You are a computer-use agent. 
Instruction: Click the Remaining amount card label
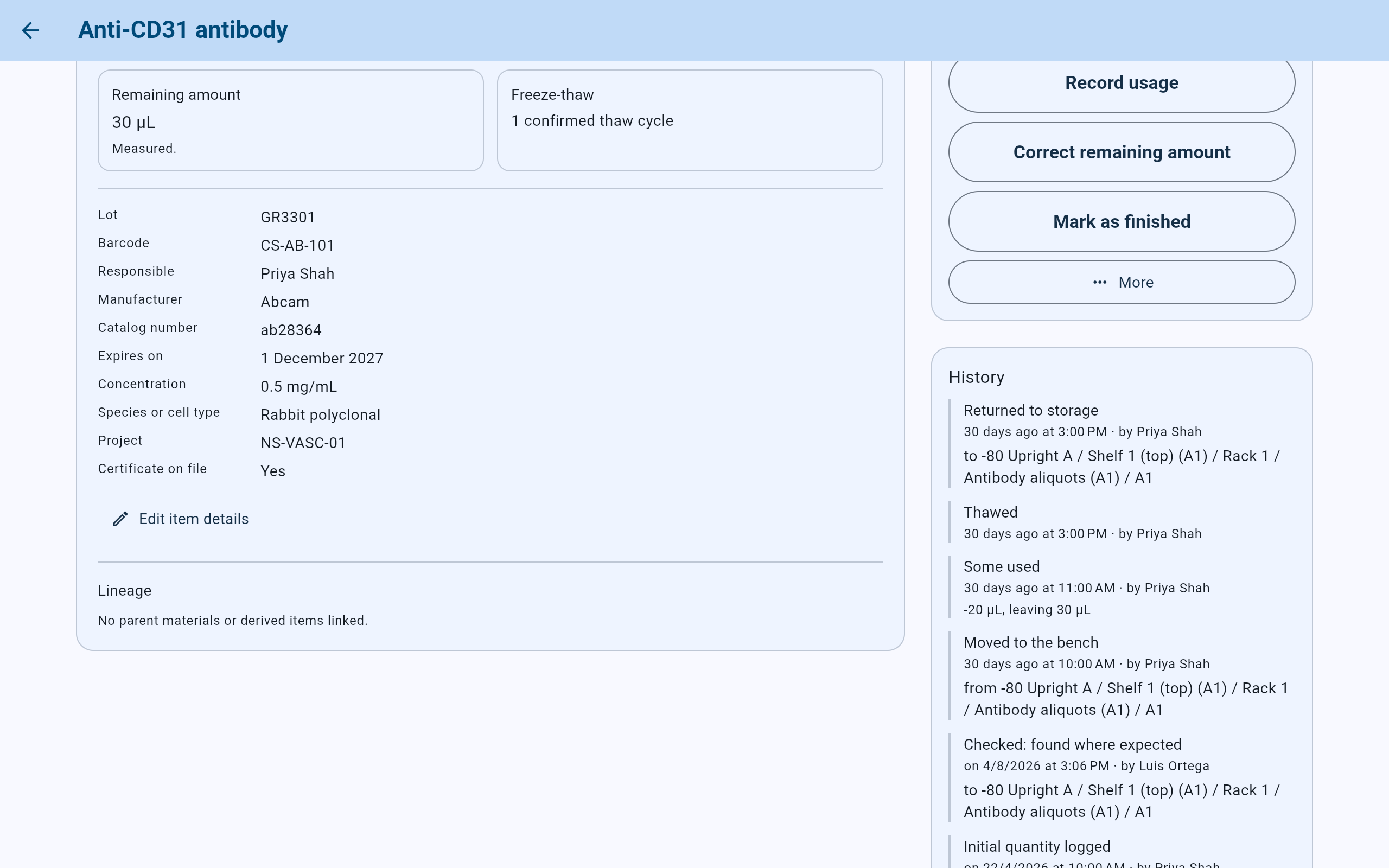coord(176,95)
